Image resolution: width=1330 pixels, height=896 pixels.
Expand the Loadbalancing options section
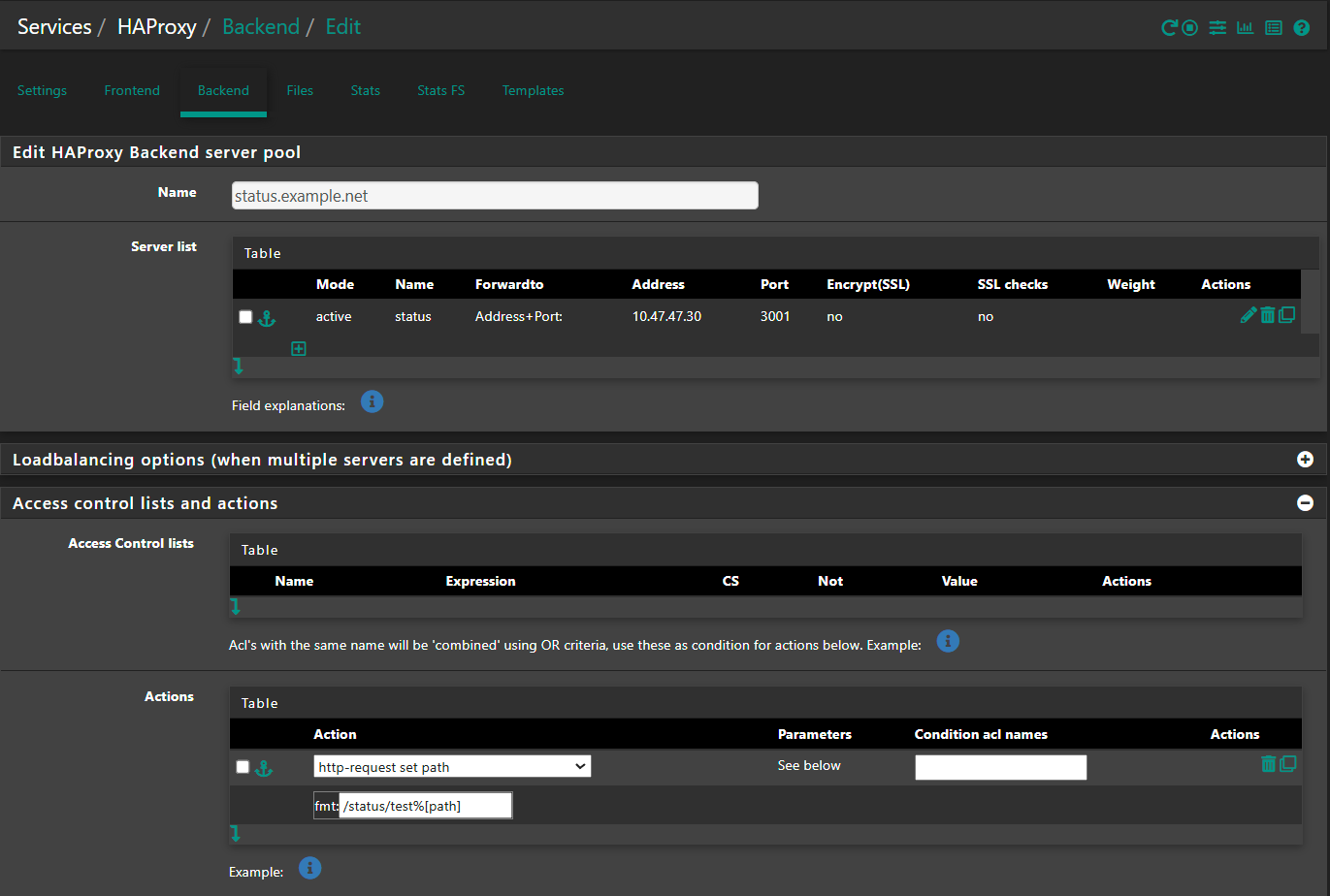coord(1305,460)
